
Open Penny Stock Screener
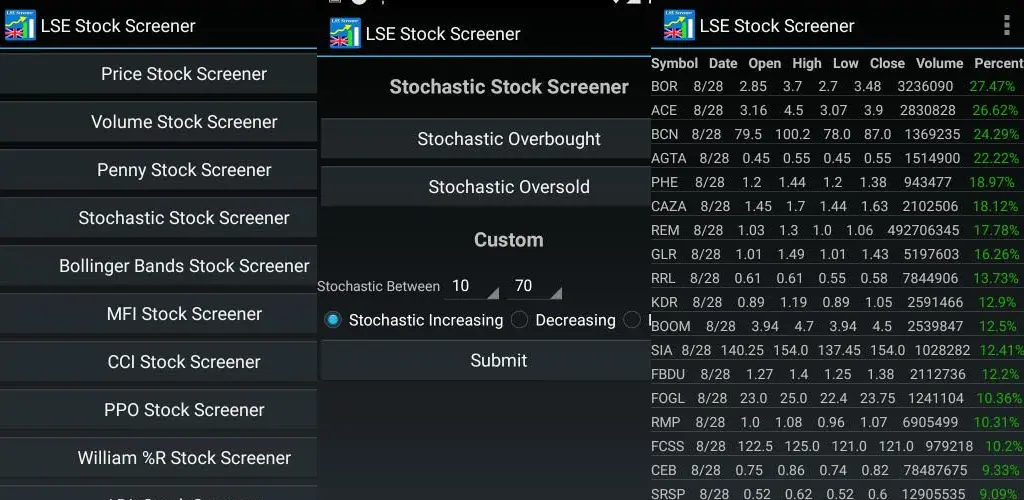158,170
